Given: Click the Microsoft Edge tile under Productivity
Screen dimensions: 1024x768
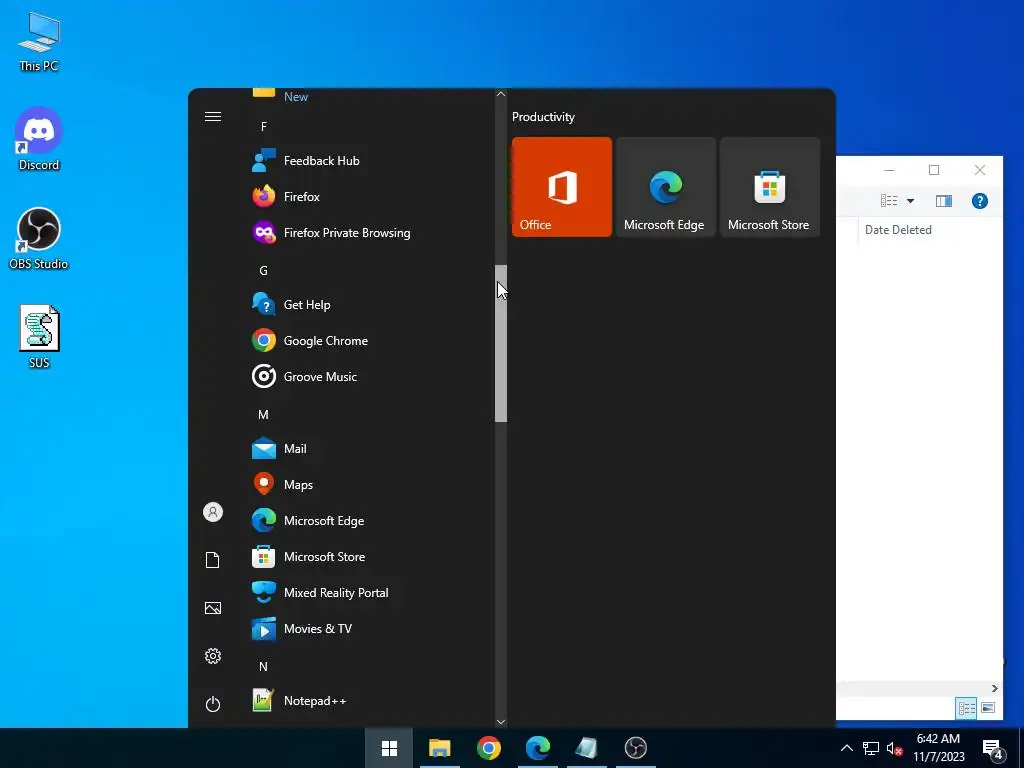Looking at the screenshot, I should 665,187.
